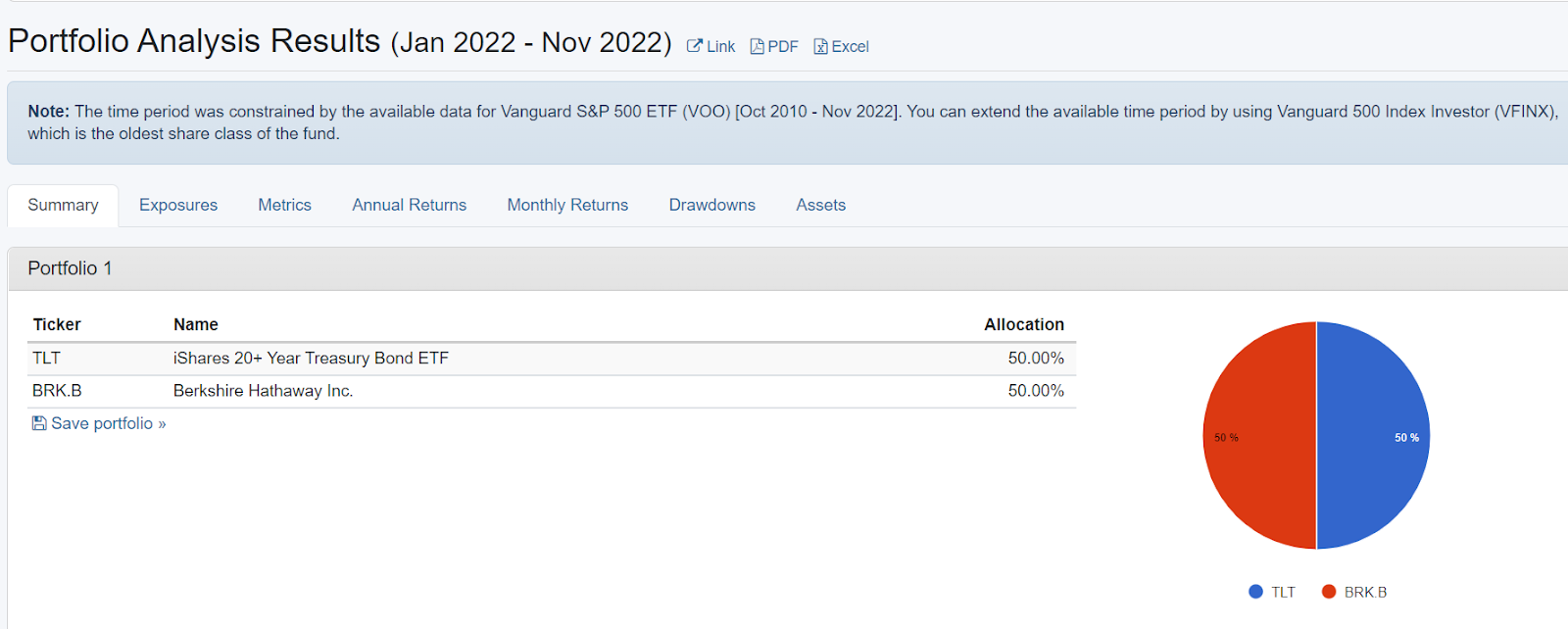Click the Save portfolio link
This screenshot has height=629, width=1568.
pyautogui.click(x=99, y=423)
